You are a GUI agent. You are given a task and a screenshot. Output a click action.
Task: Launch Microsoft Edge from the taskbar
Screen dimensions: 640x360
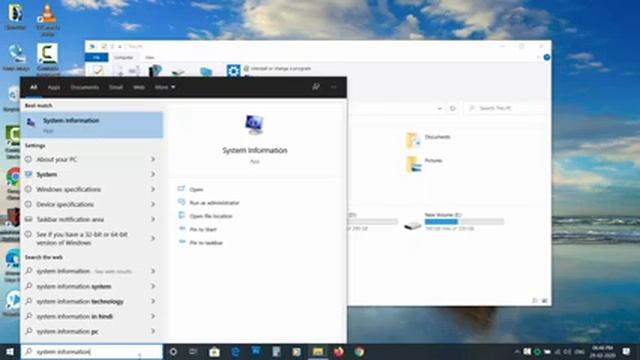click(236, 351)
